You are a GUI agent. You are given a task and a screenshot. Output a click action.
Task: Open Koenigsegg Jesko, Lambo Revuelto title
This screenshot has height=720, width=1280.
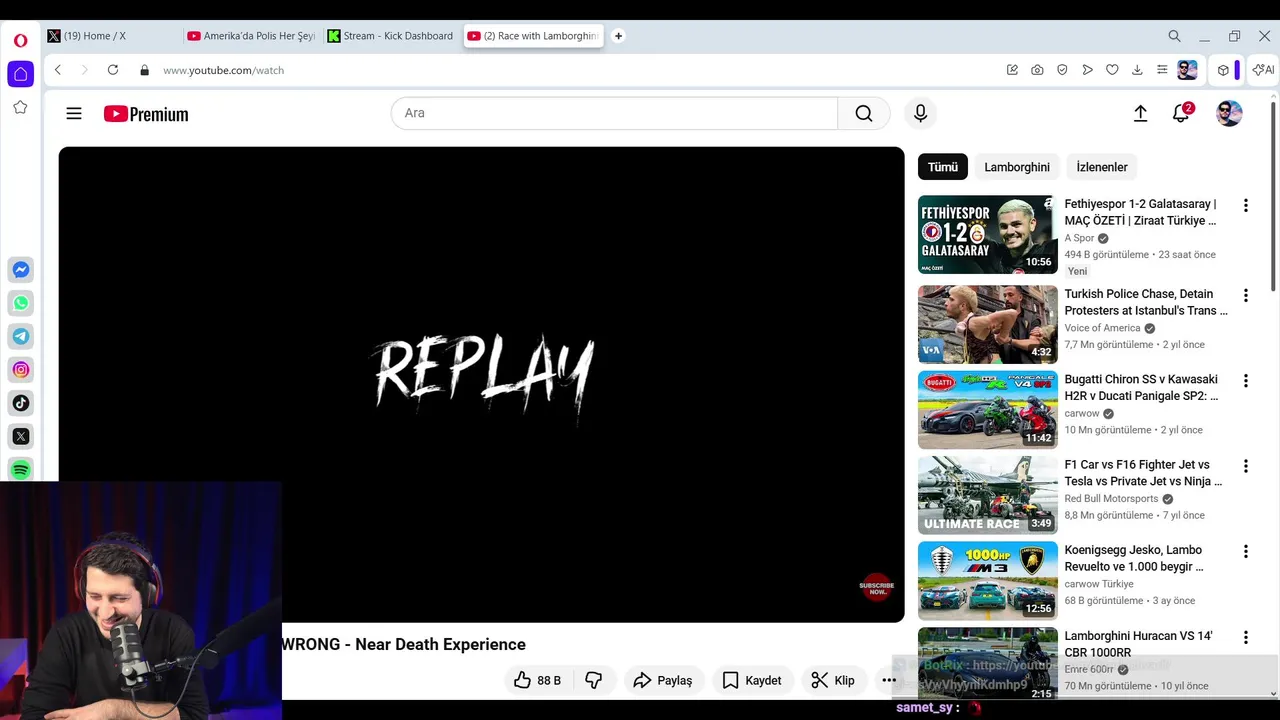1134,558
